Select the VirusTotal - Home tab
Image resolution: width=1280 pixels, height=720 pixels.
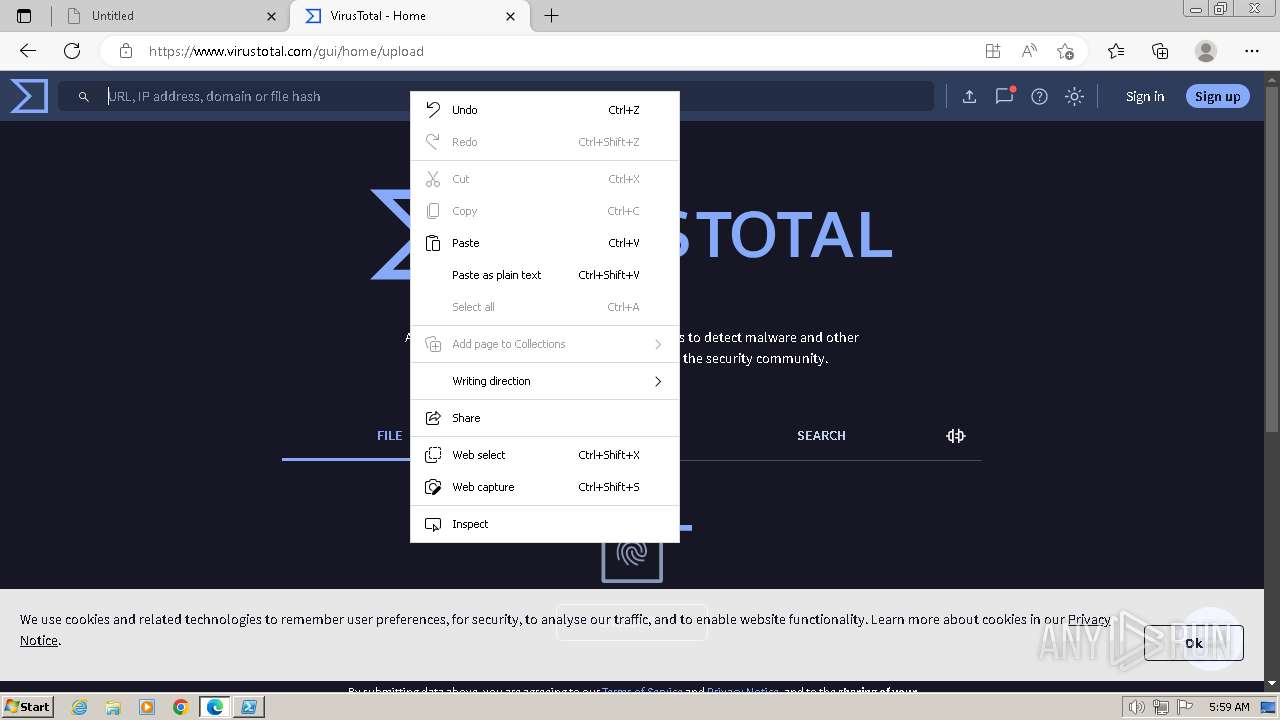point(410,16)
